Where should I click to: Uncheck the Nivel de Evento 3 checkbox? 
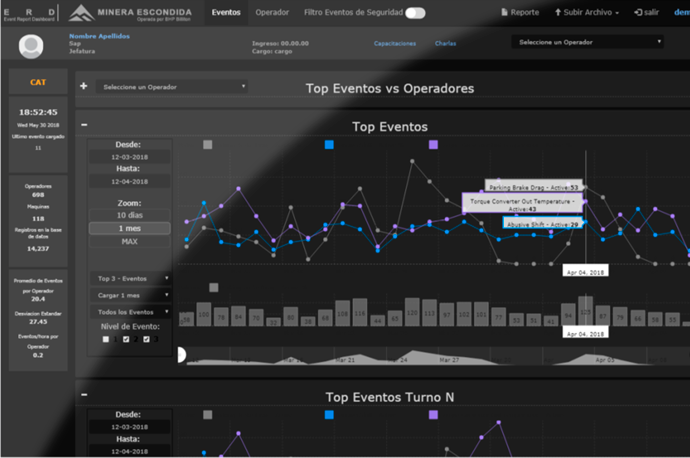pos(146,339)
